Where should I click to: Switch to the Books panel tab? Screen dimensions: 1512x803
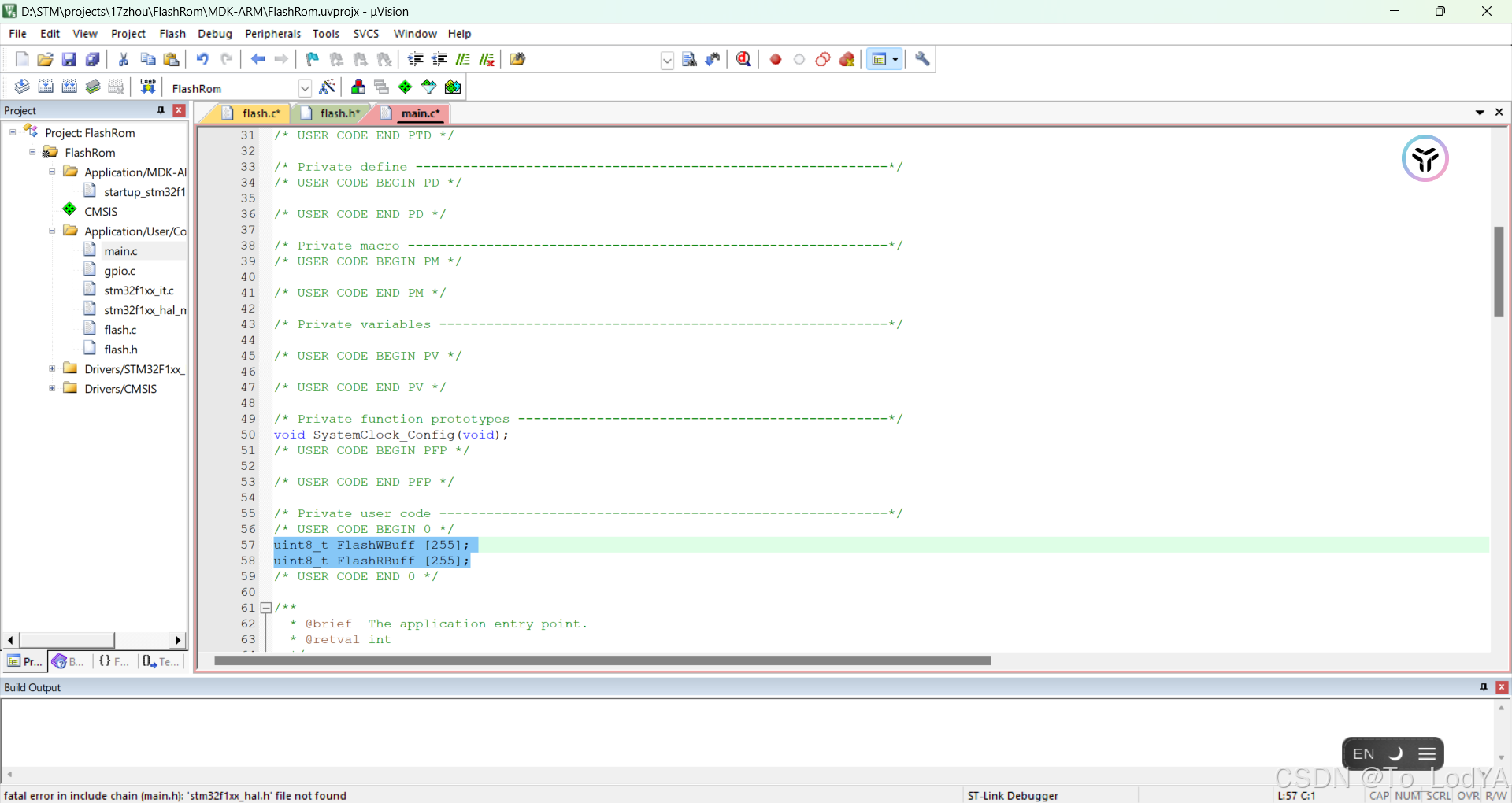coord(69,661)
